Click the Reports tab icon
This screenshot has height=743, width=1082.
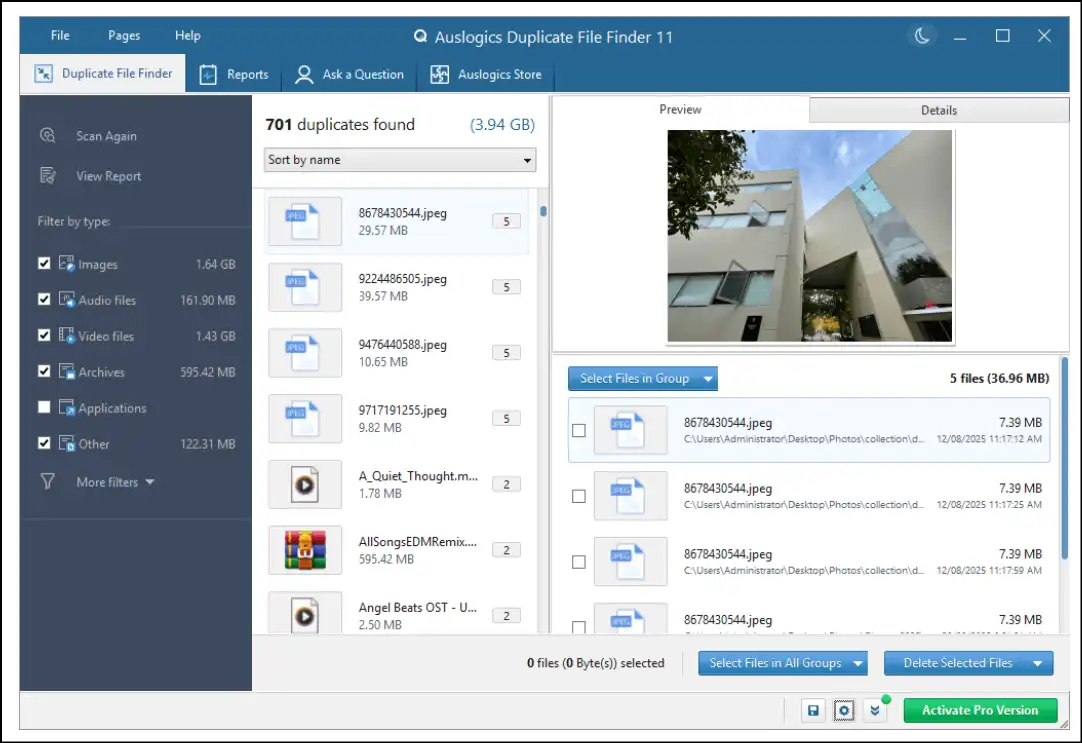tap(210, 74)
